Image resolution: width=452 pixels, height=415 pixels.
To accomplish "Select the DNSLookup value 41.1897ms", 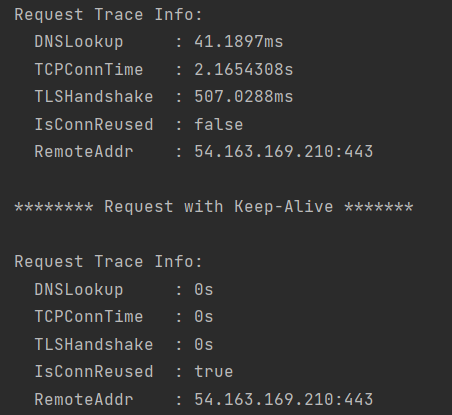I will pos(239,42).
